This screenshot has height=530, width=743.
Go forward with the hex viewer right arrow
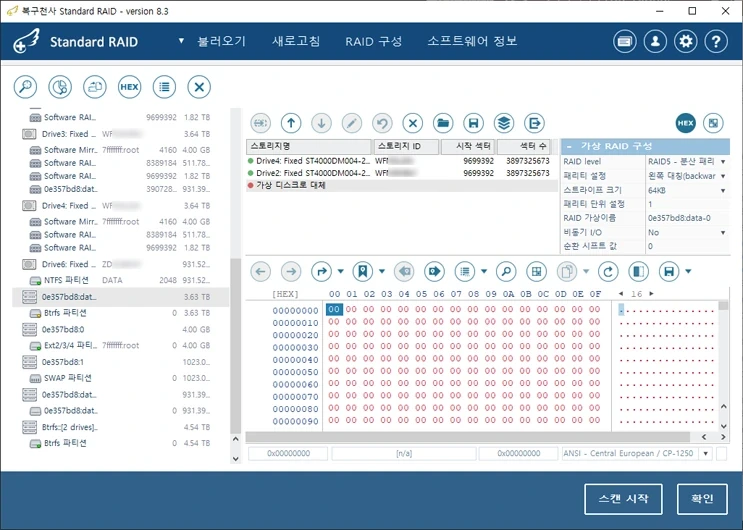pyautogui.click(x=291, y=272)
